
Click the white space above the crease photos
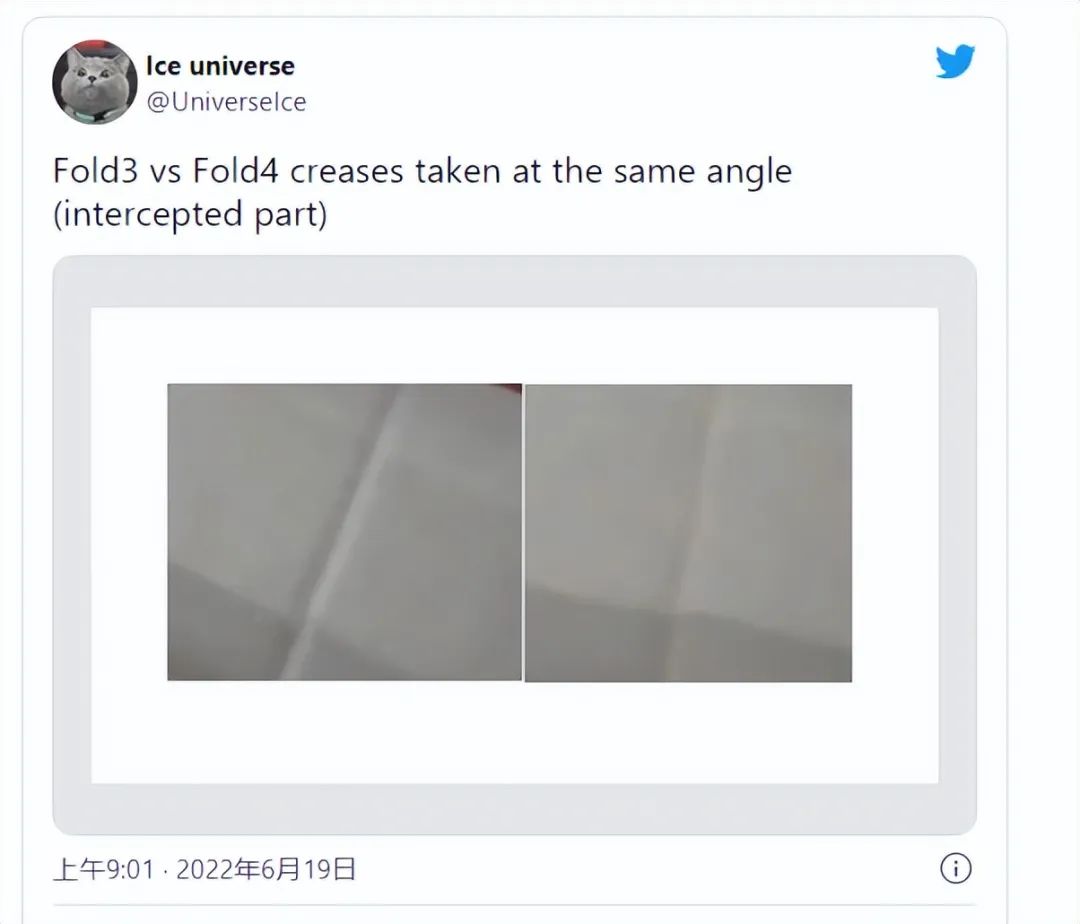515,345
